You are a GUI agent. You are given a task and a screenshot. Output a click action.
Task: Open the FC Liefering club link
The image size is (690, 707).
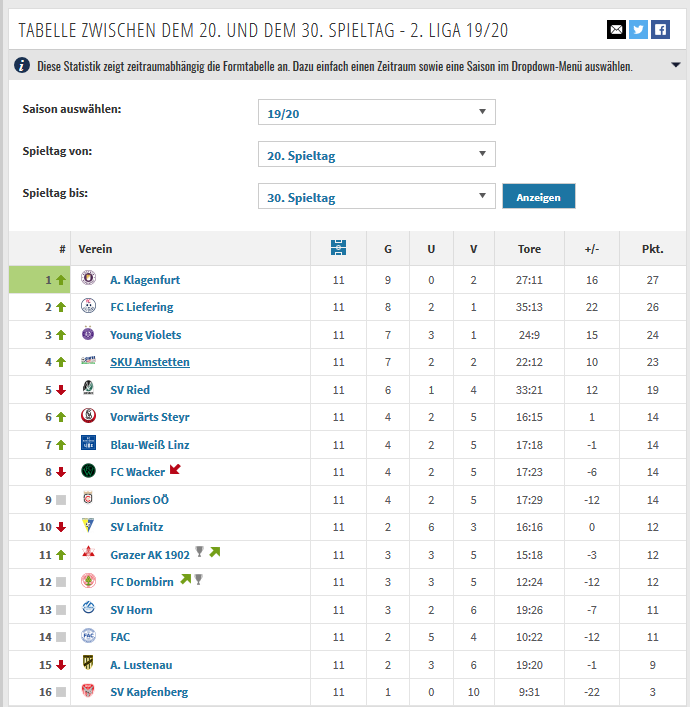point(142,307)
